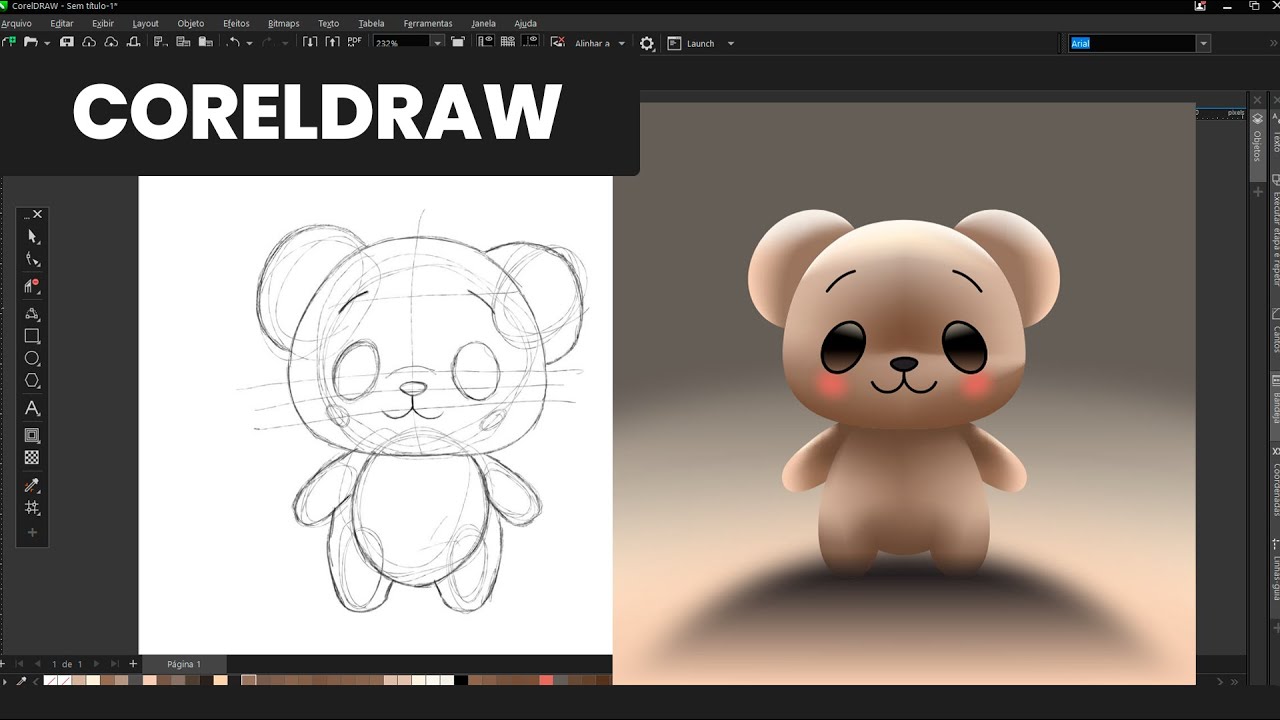This screenshot has height=720, width=1280.
Task: Select the Mesh Fill tool
Action: click(32, 508)
